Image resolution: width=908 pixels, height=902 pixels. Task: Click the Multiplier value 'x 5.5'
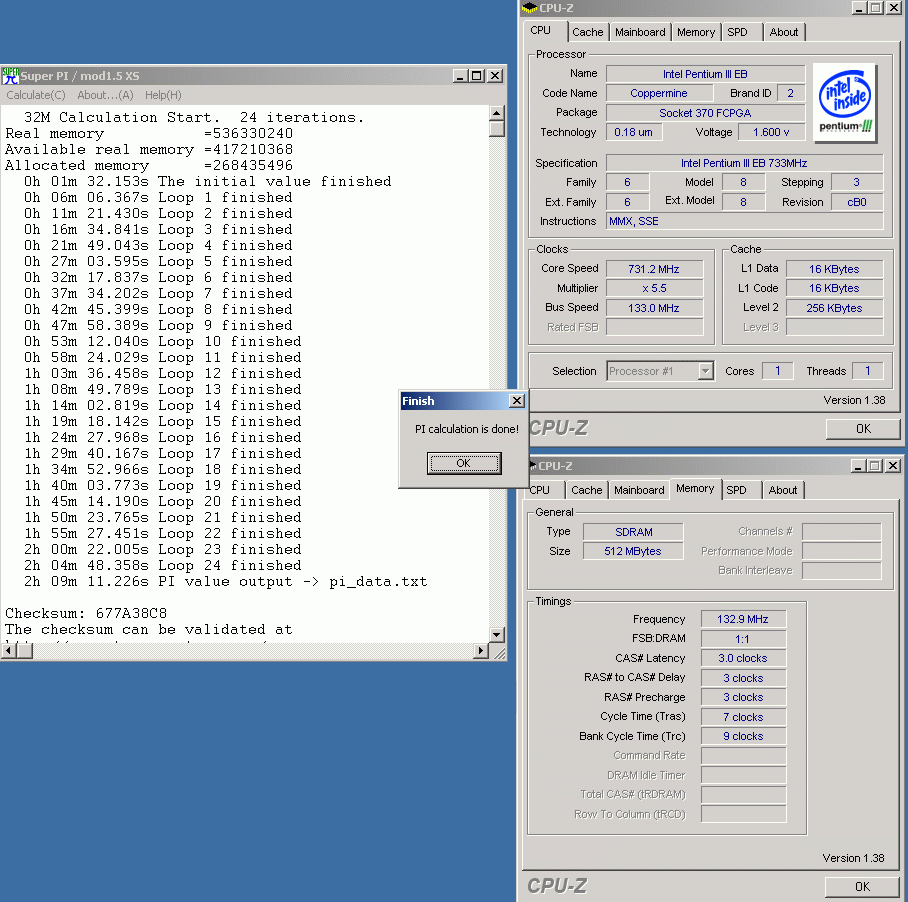coord(654,288)
